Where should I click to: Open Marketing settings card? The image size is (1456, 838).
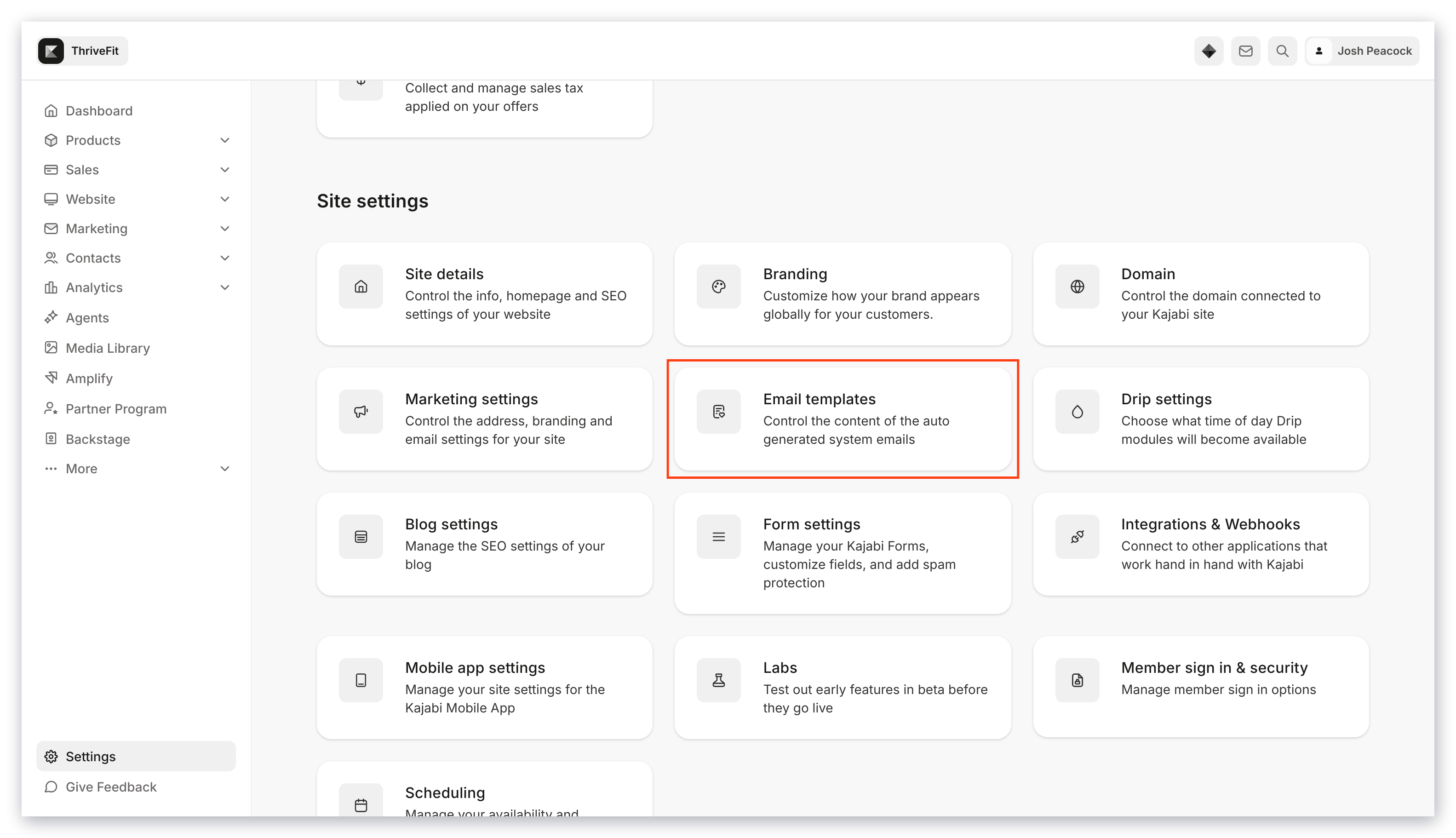(485, 419)
